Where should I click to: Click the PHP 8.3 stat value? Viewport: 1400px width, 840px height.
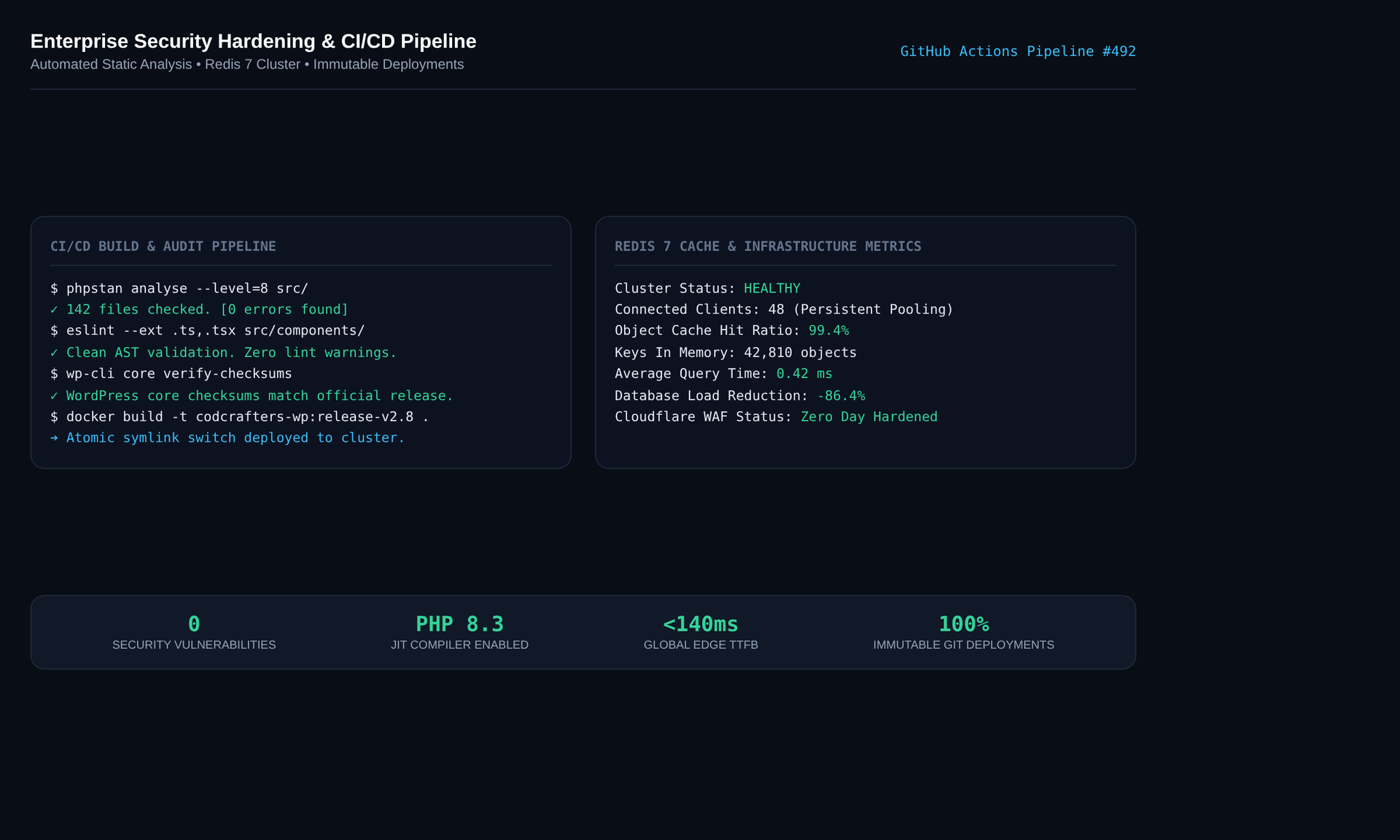[x=459, y=624]
